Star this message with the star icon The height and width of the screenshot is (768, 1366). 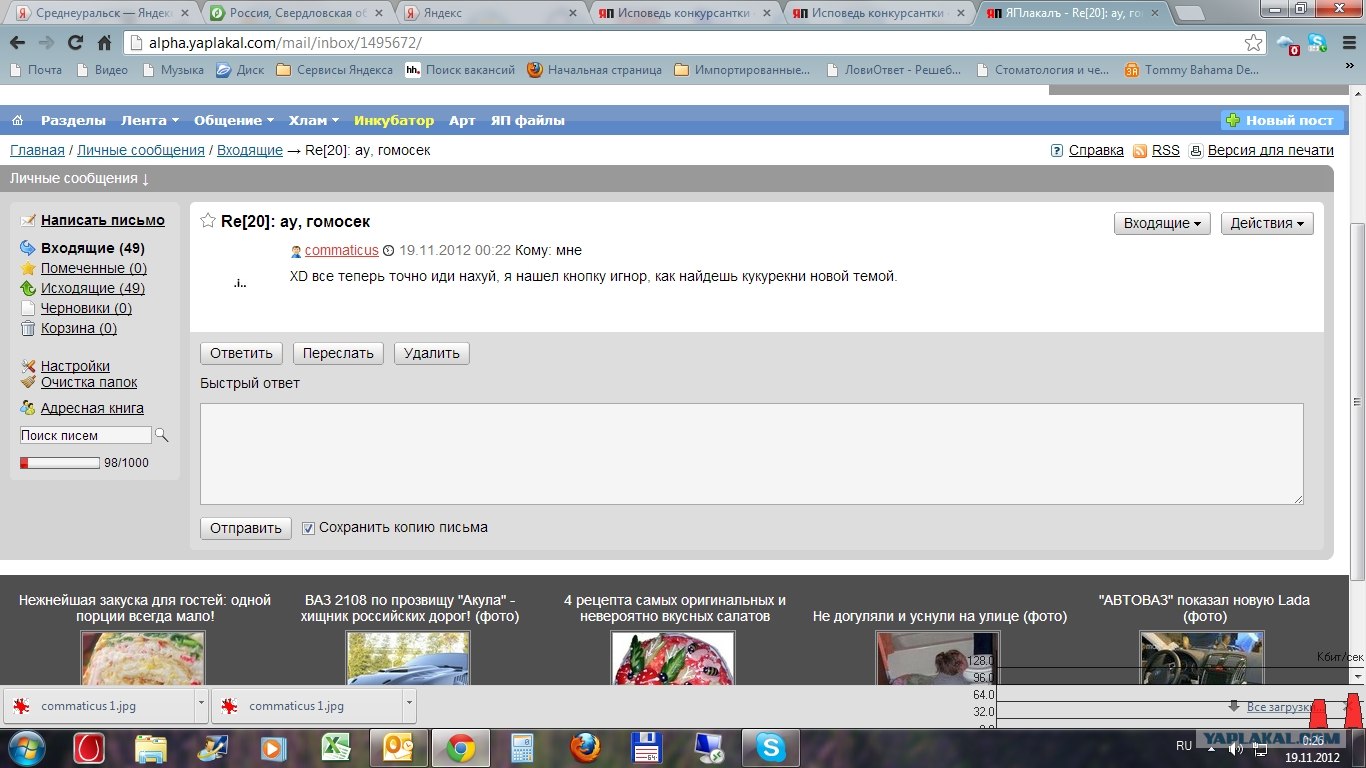[208, 221]
